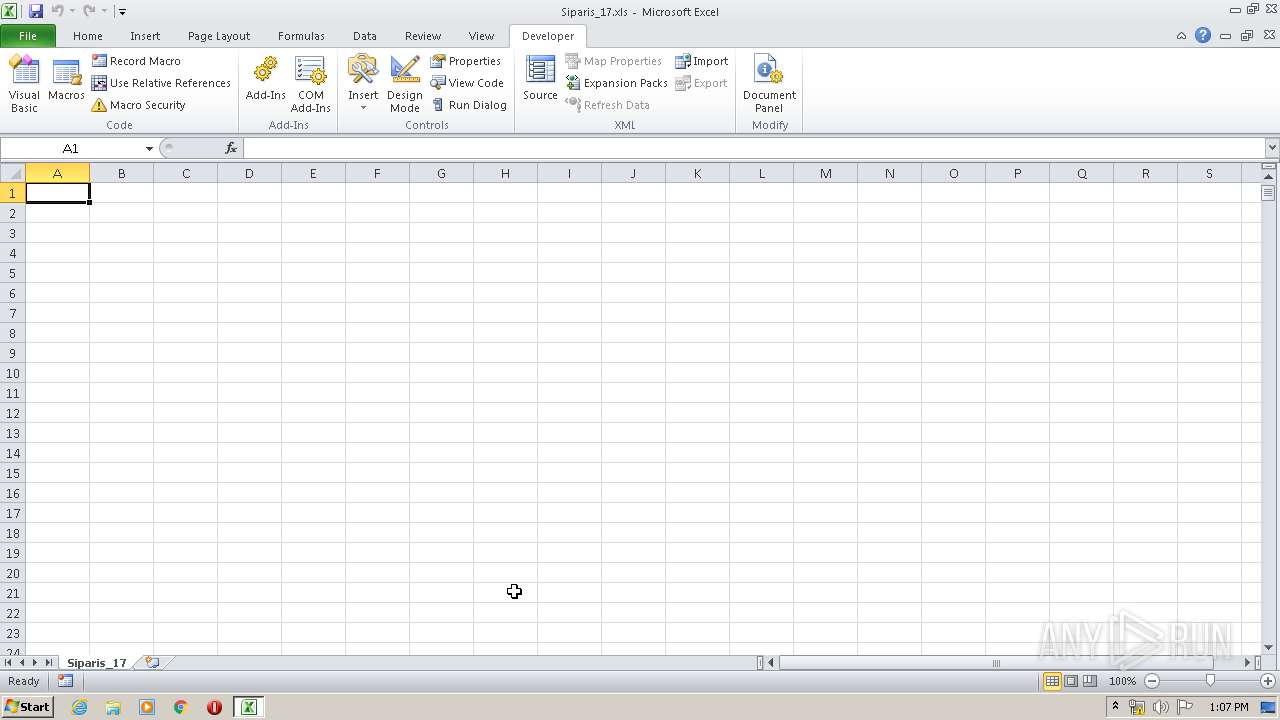Select cell C5
The width and height of the screenshot is (1280, 720).
pyautogui.click(x=185, y=273)
